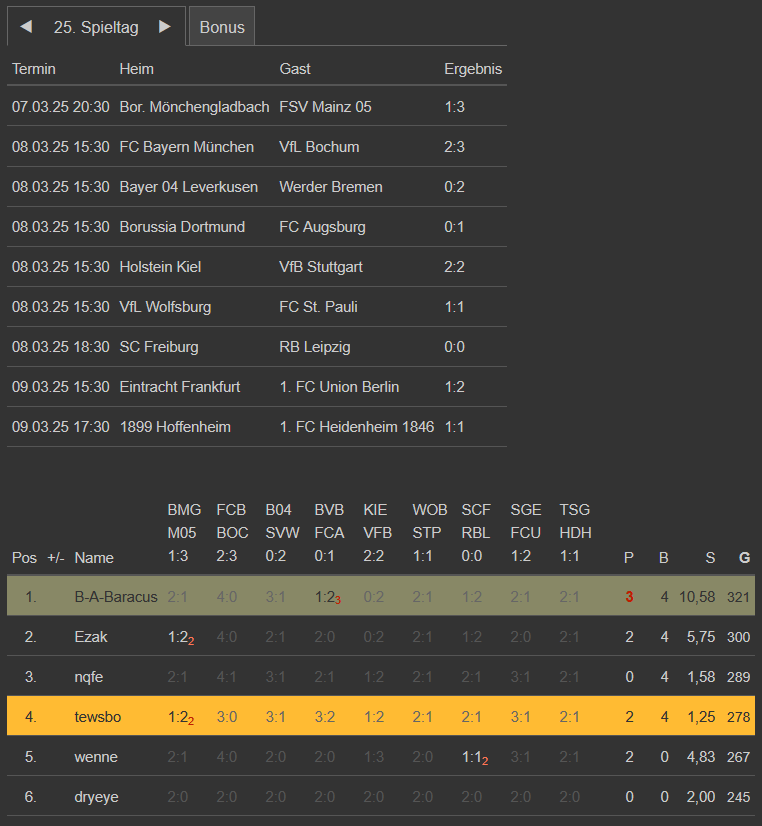Go to next matchday with right arrow
762x826 pixels.
165,27
